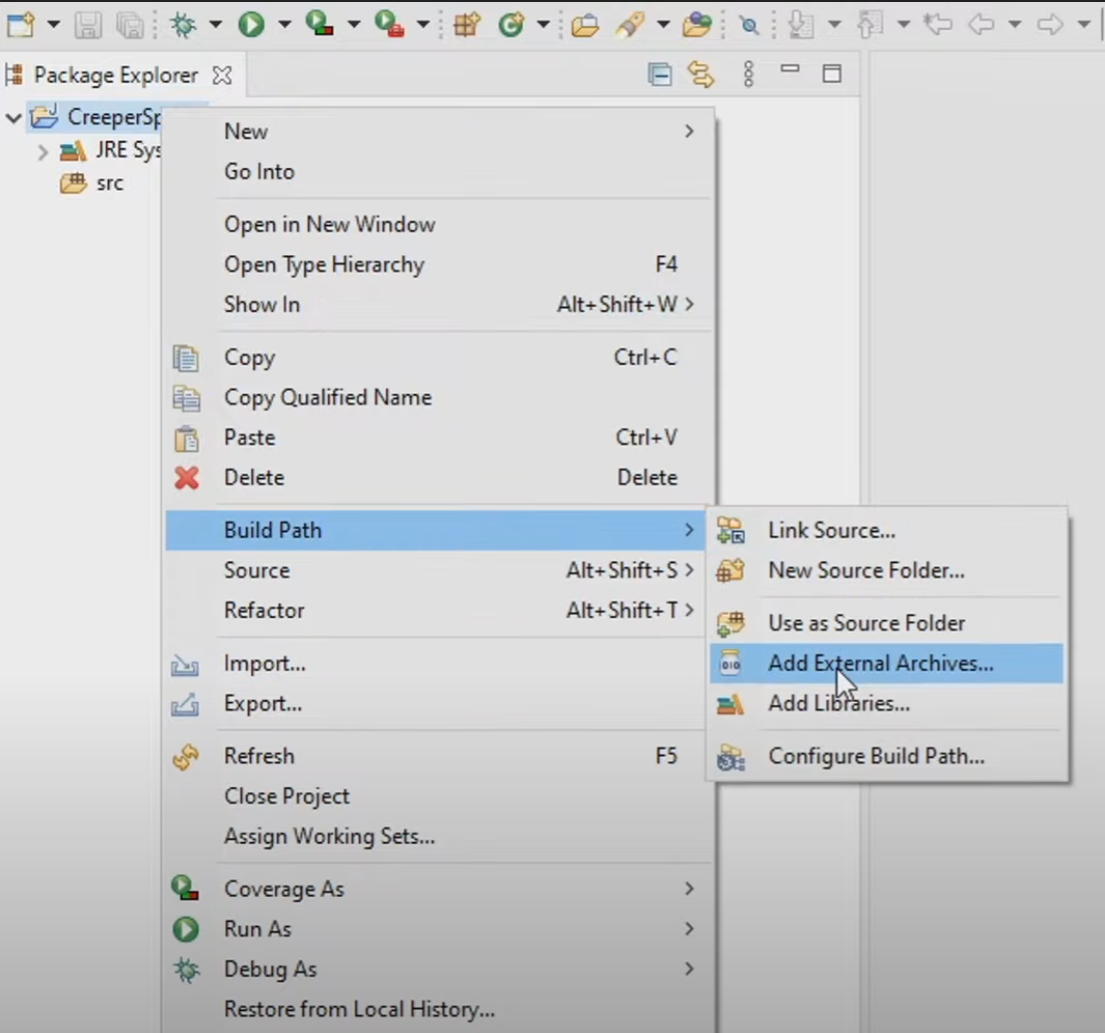Choose Copy Qualified Name
1105x1033 pixels.
(x=438, y=397)
